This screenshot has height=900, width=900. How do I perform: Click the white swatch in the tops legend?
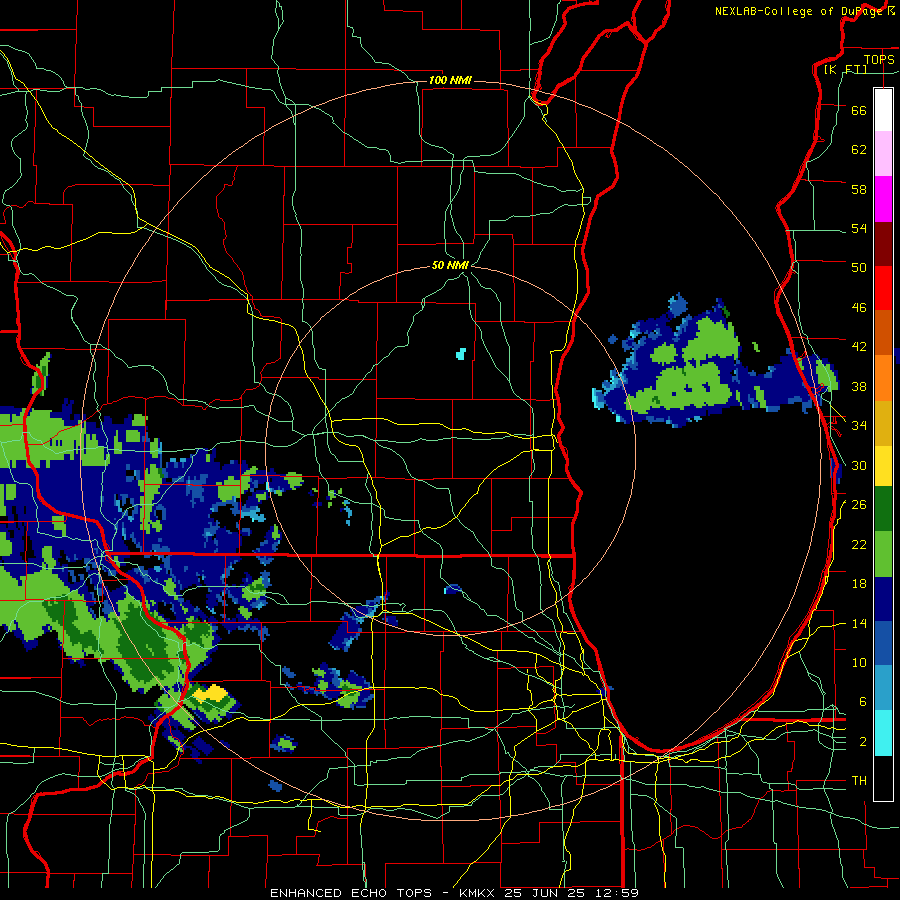(x=883, y=110)
